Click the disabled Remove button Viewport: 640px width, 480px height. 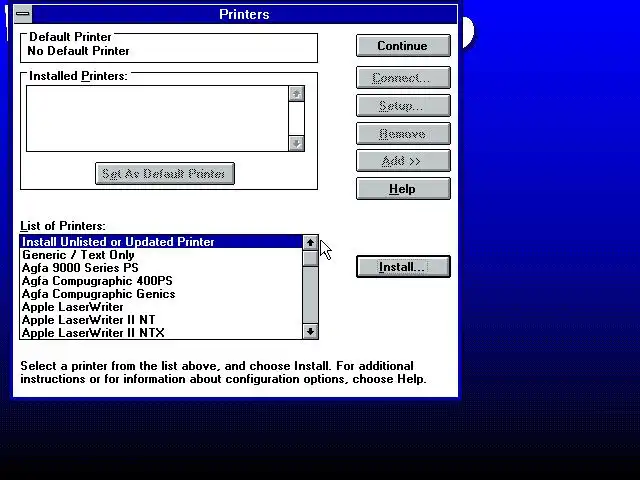pos(403,134)
